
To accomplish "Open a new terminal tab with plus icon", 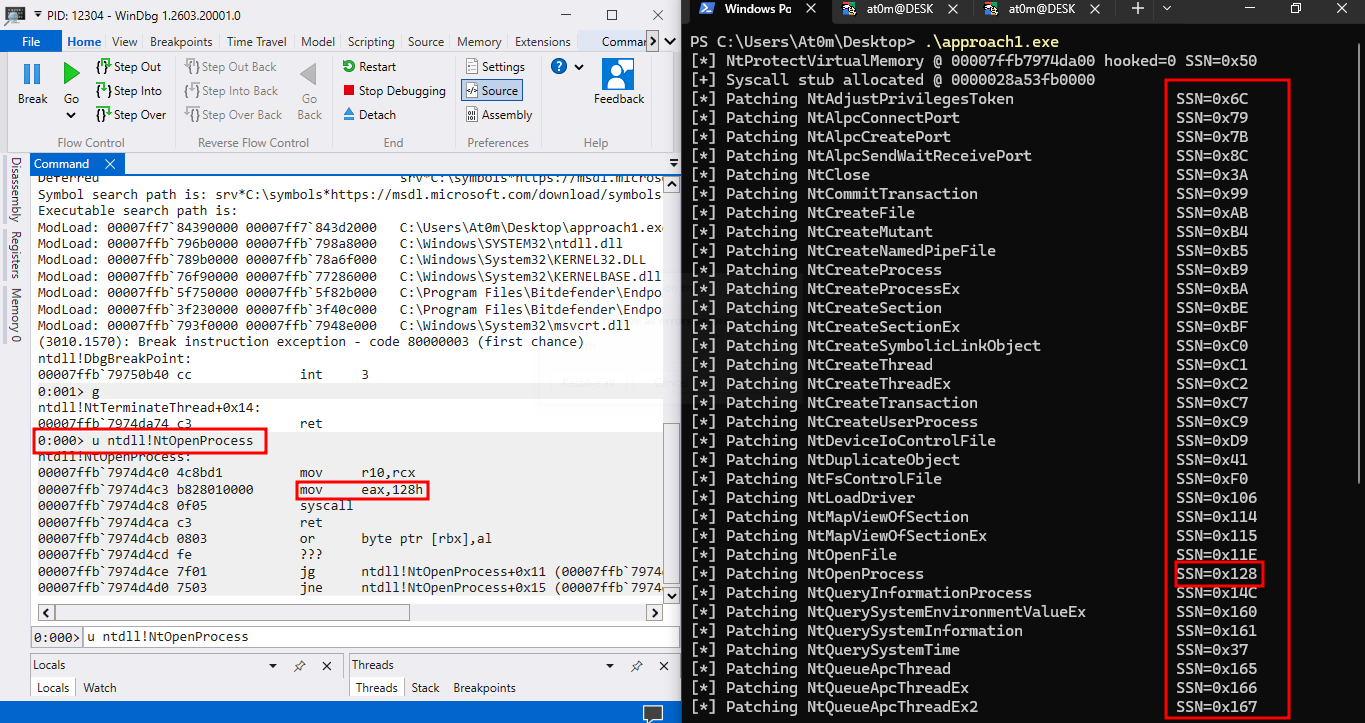I will point(1137,8).
